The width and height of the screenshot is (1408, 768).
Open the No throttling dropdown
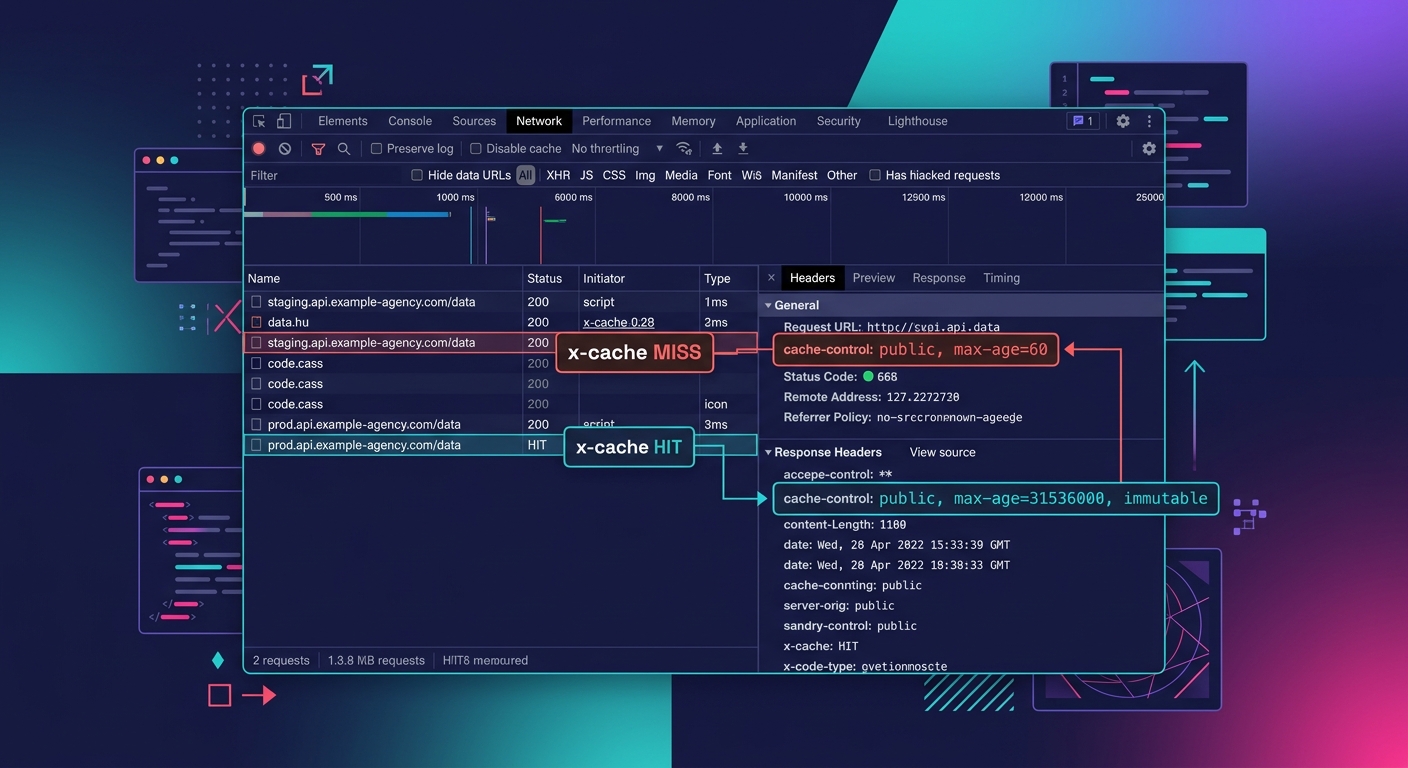pos(617,148)
